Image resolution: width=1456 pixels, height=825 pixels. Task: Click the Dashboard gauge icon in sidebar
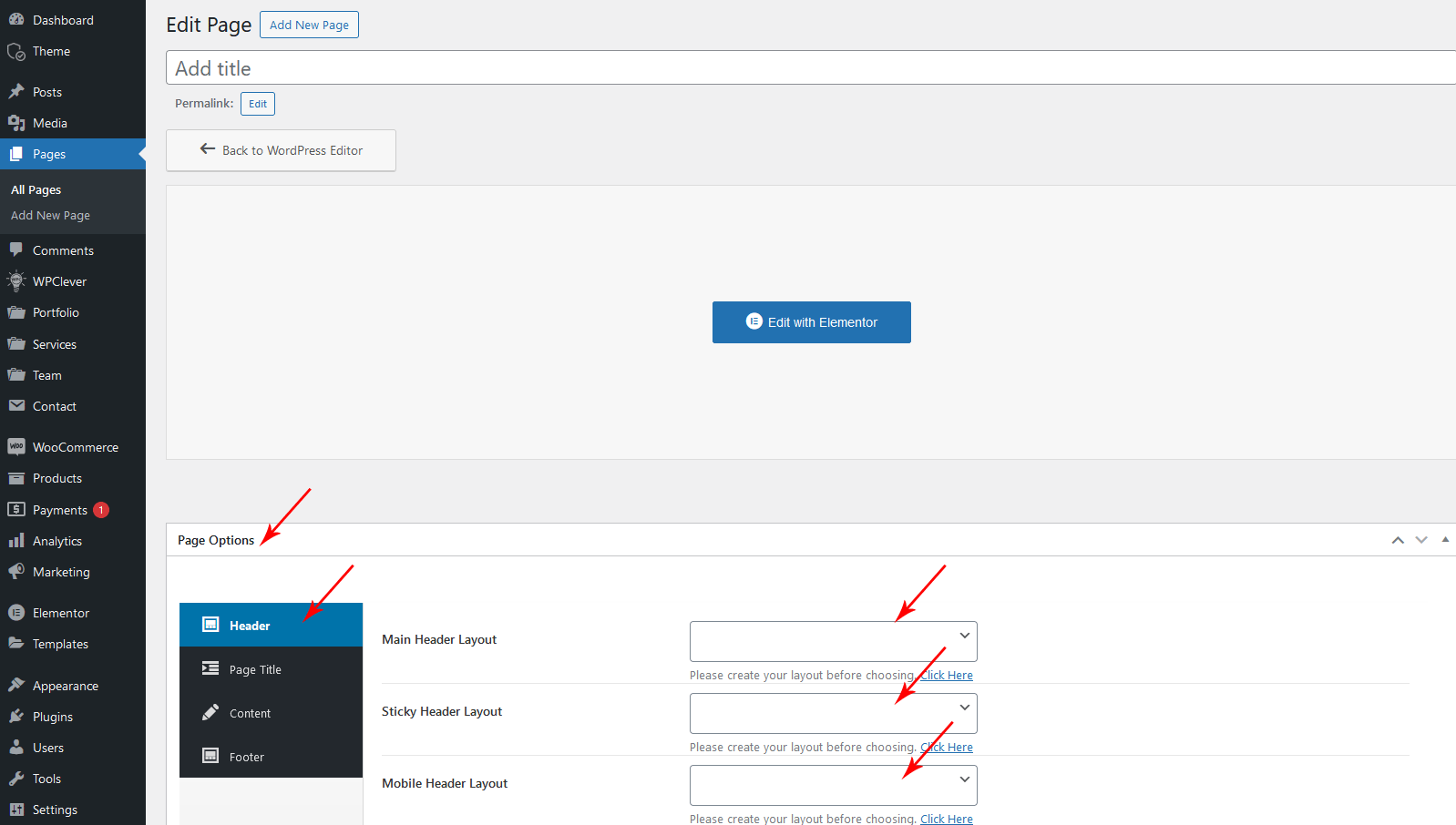point(16,19)
